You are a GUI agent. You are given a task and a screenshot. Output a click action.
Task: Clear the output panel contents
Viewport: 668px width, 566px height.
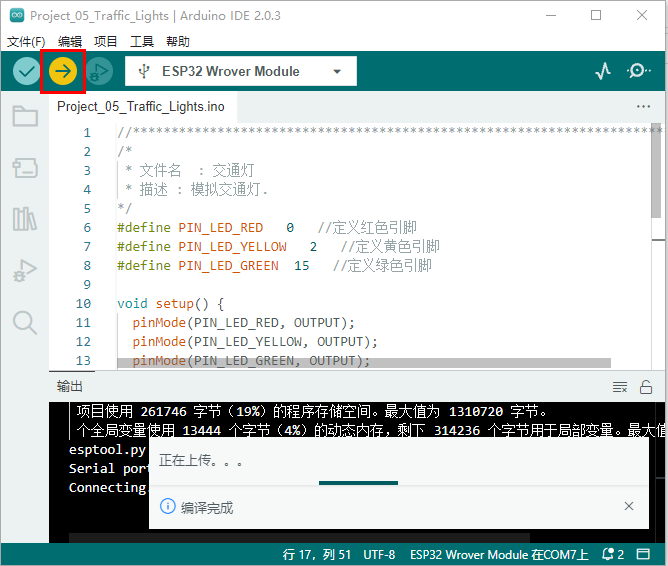[620, 387]
